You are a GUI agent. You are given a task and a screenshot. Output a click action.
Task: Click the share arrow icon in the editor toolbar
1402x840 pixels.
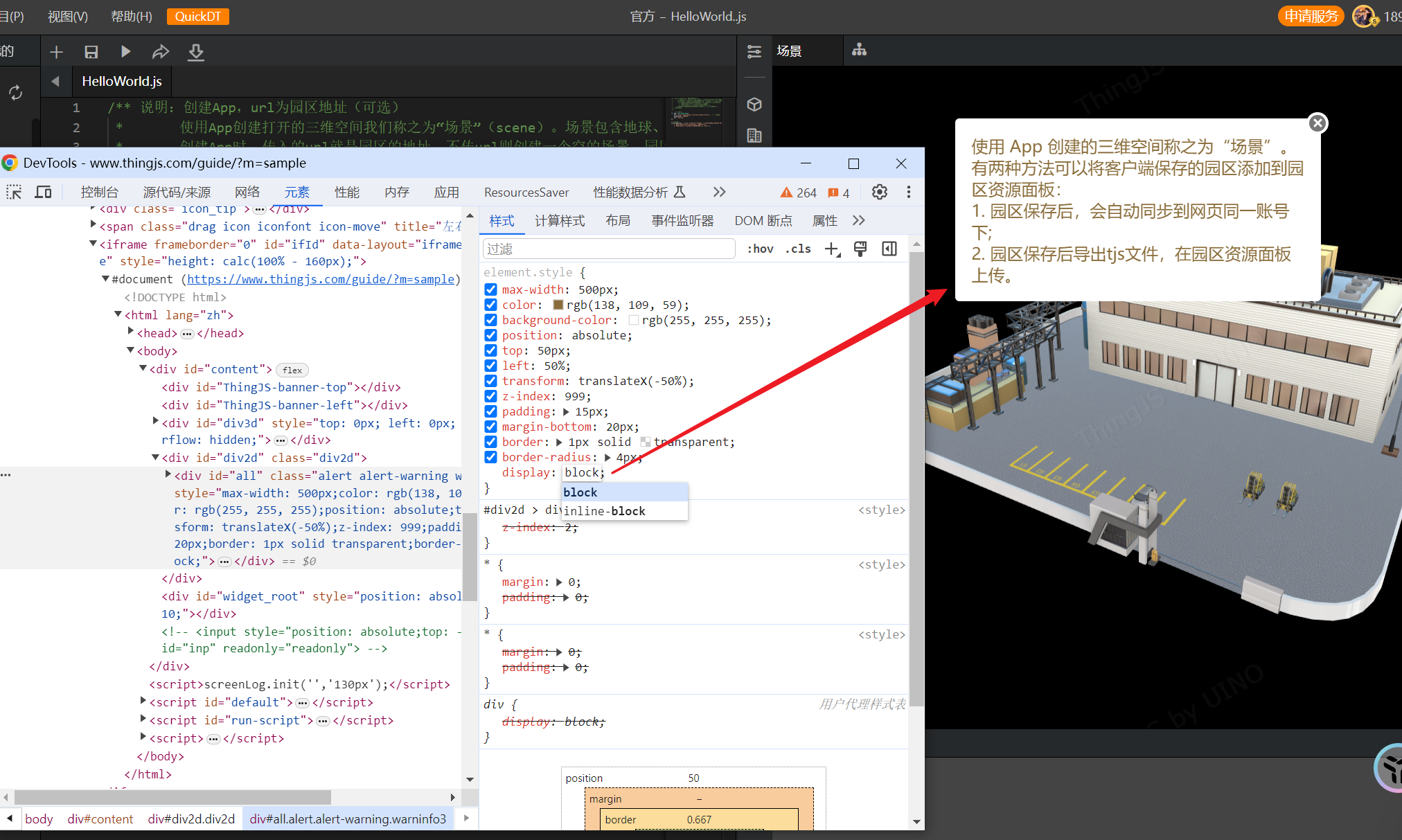[x=161, y=52]
